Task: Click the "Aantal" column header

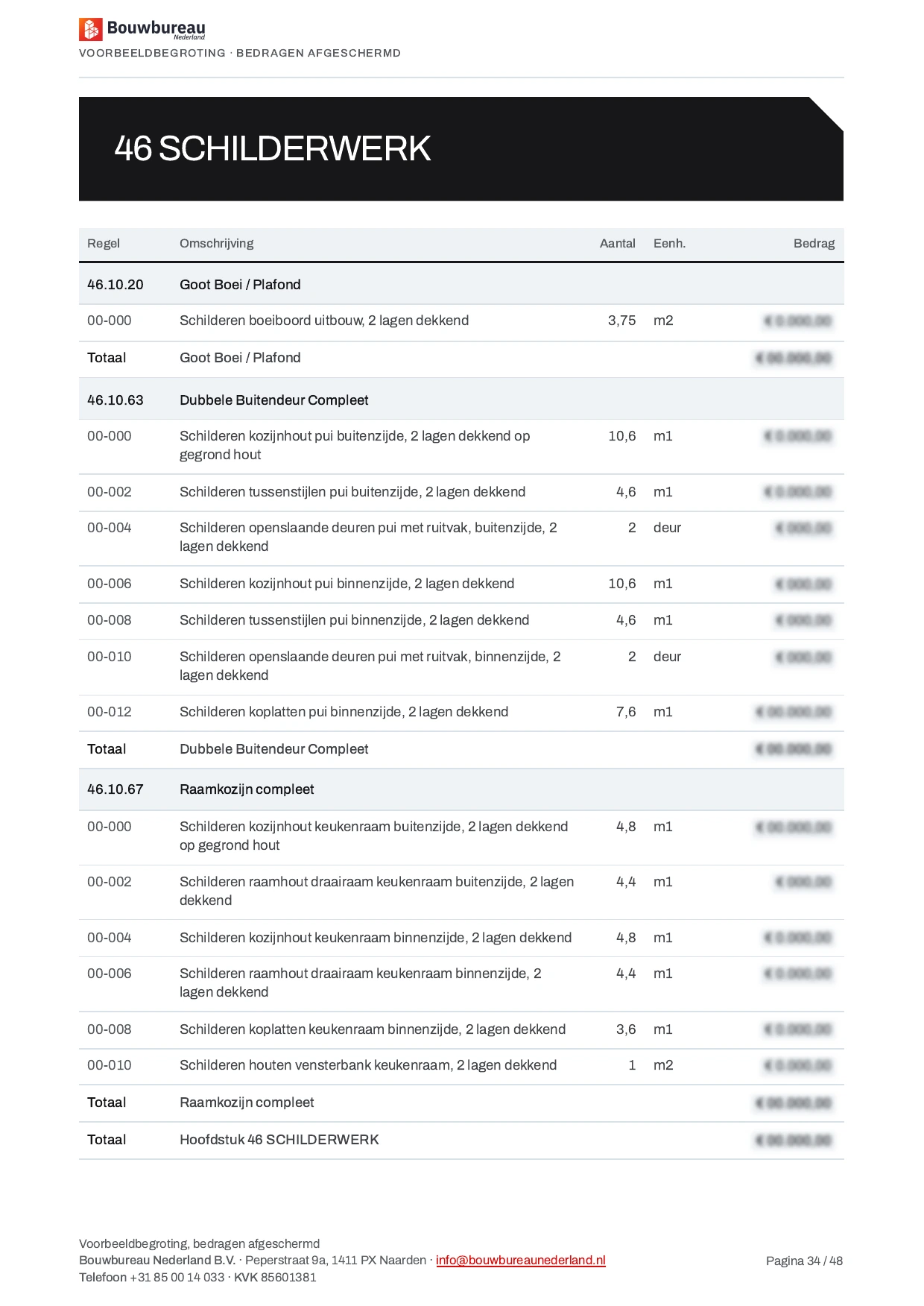Action: tap(618, 243)
